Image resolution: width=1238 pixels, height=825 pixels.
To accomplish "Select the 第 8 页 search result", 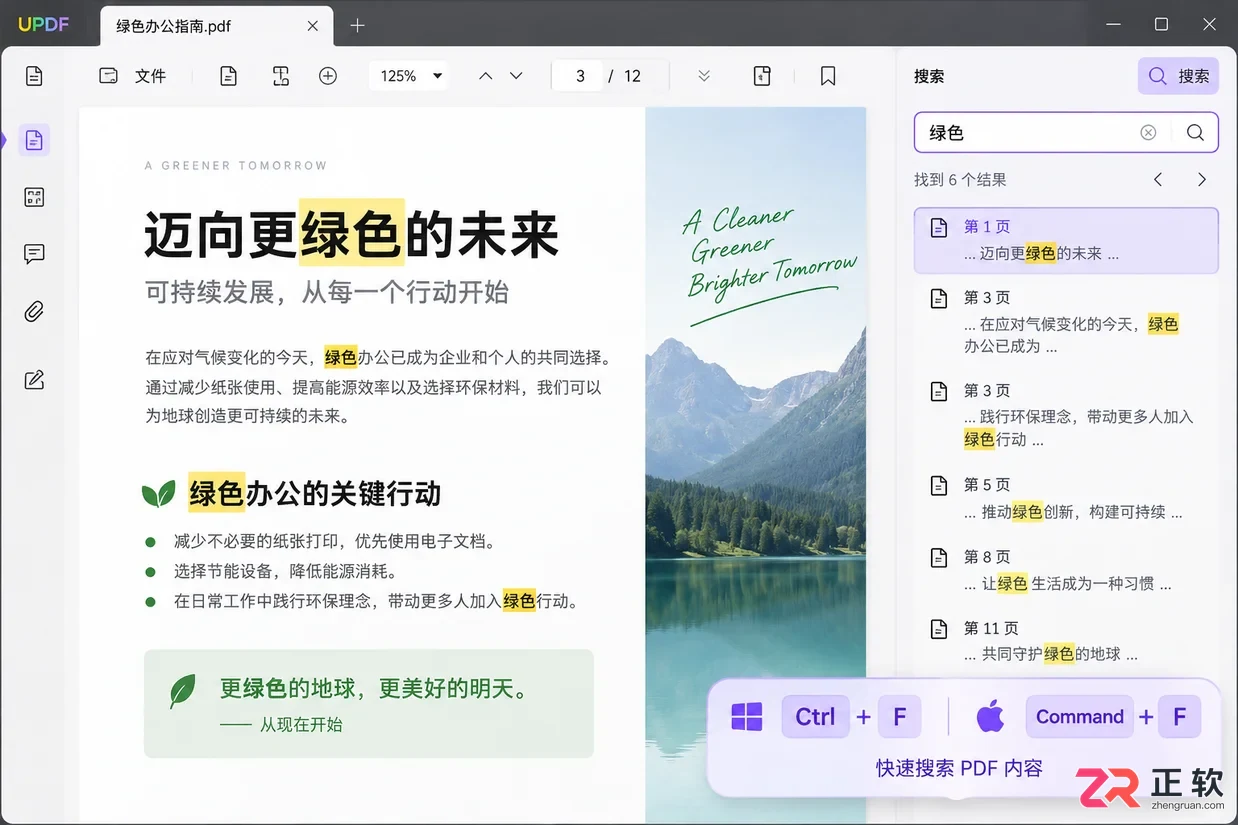I will [1066, 570].
